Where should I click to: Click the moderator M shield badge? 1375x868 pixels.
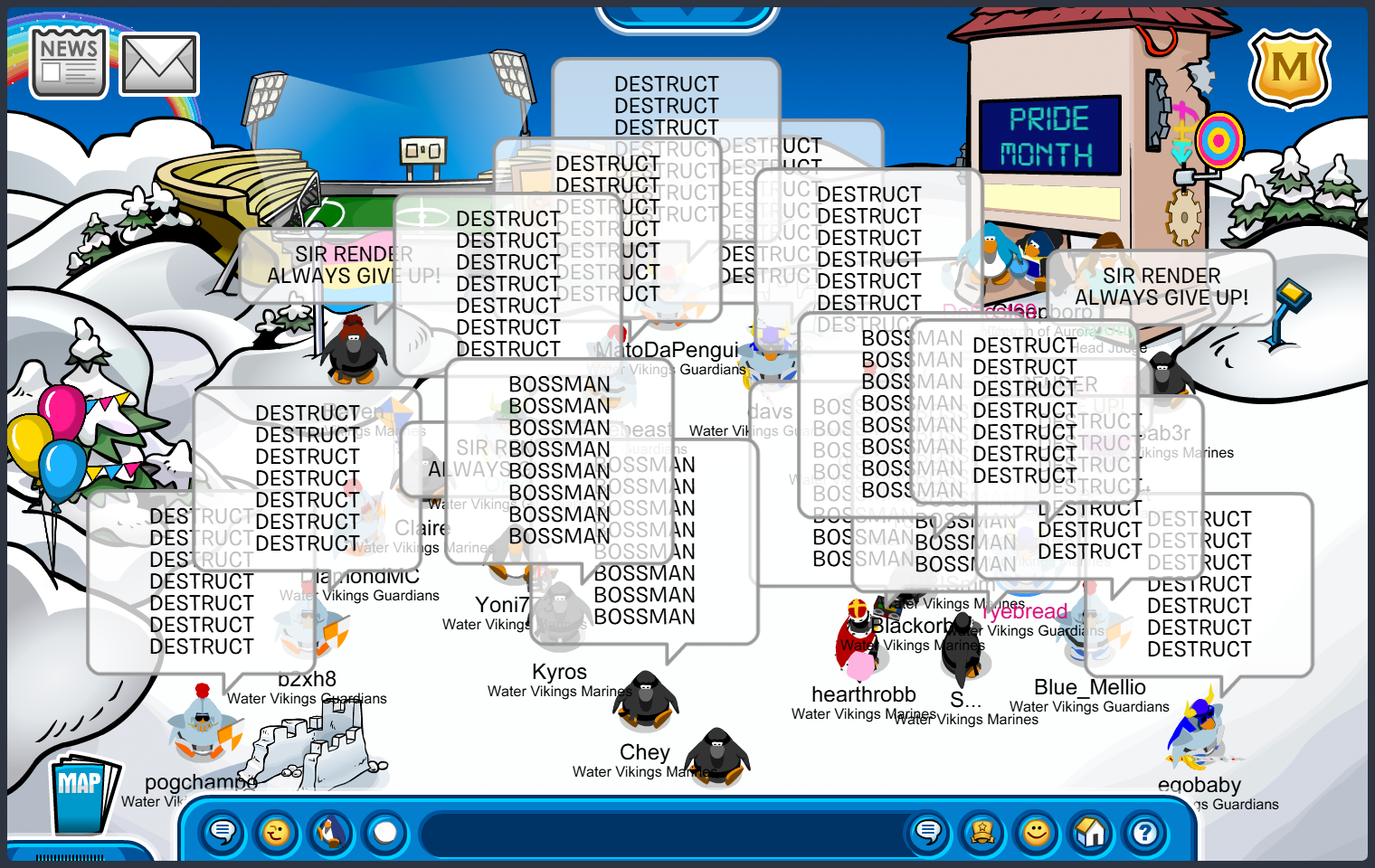(x=1289, y=69)
